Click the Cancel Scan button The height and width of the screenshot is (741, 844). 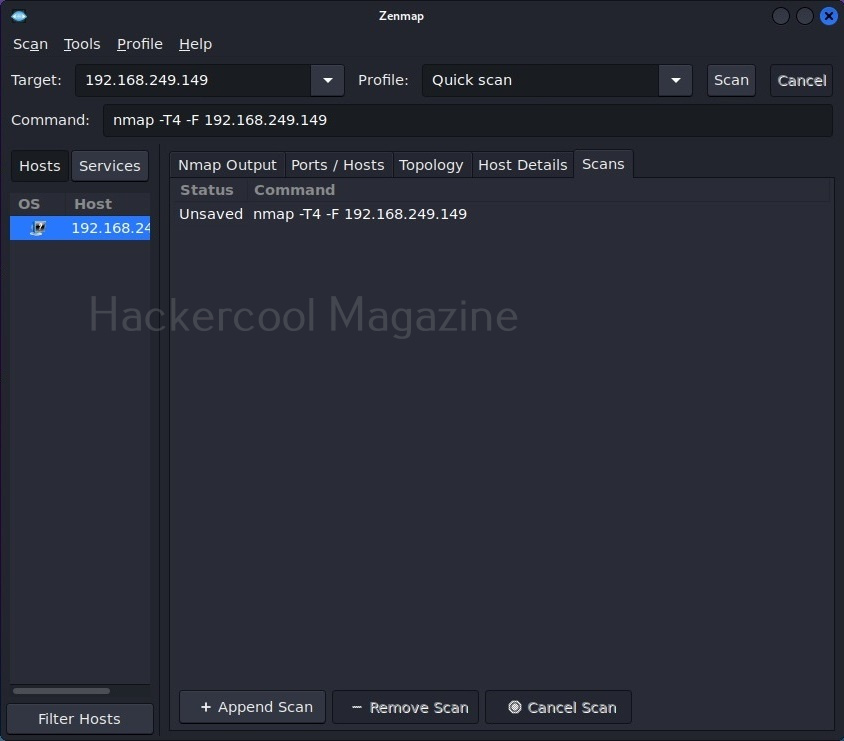click(x=558, y=707)
